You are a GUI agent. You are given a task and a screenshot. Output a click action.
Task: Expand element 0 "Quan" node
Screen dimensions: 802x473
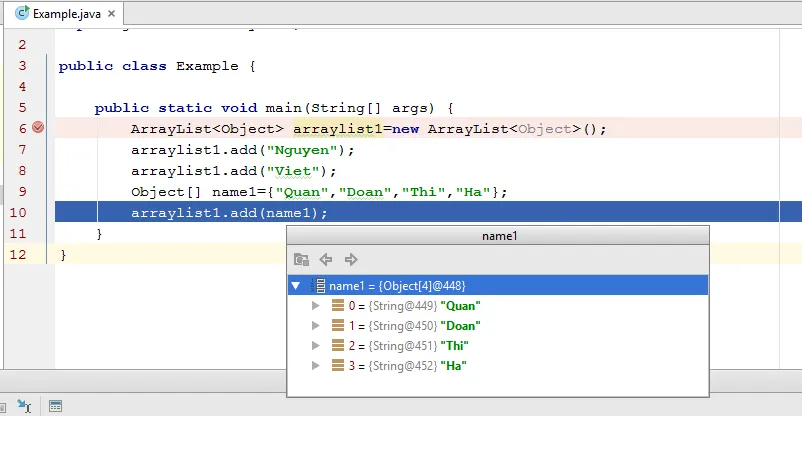[x=316, y=306]
